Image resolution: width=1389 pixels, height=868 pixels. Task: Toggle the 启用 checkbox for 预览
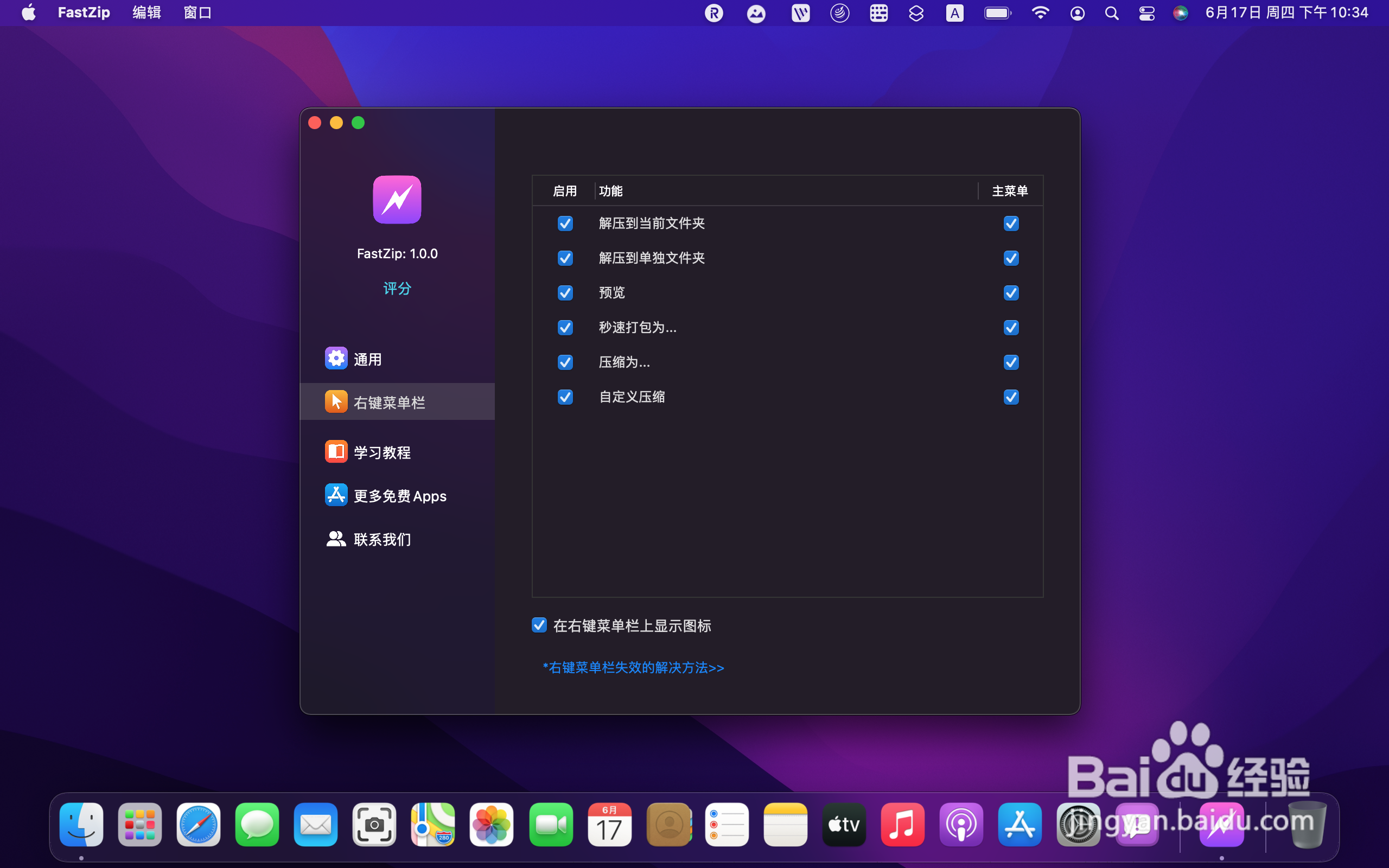point(565,293)
